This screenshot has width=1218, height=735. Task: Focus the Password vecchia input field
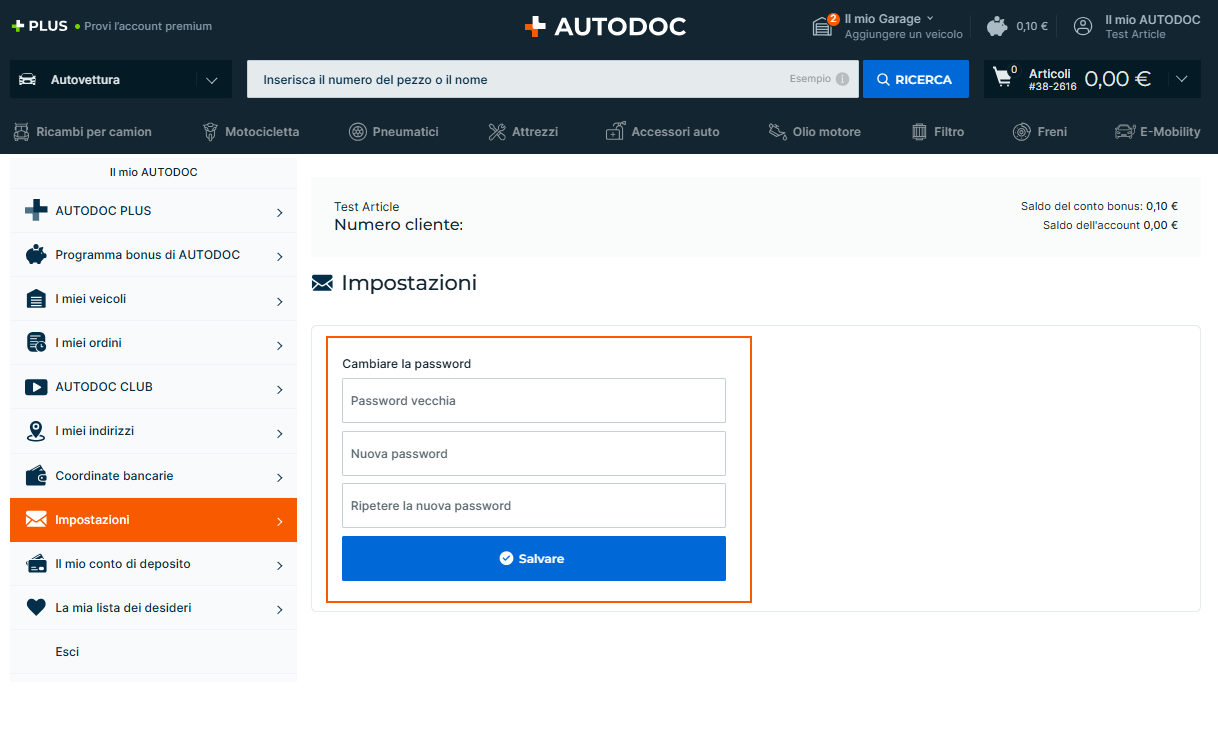(533, 400)
